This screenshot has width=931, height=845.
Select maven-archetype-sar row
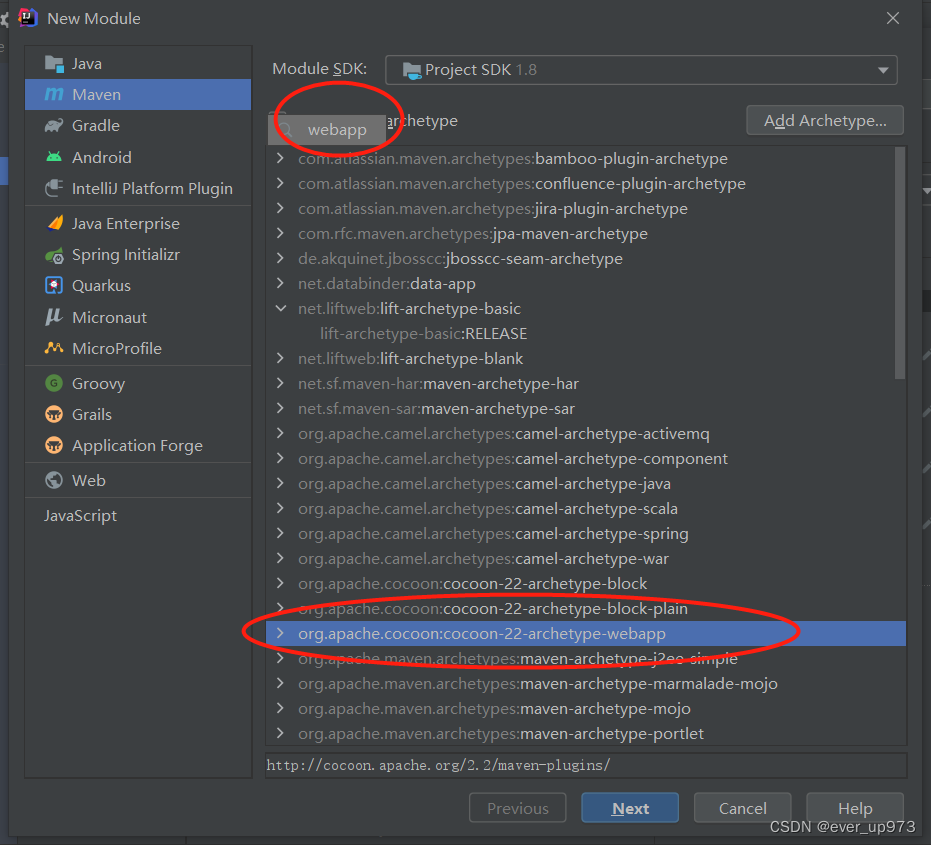pyautogui.click(x=586, y=409)
